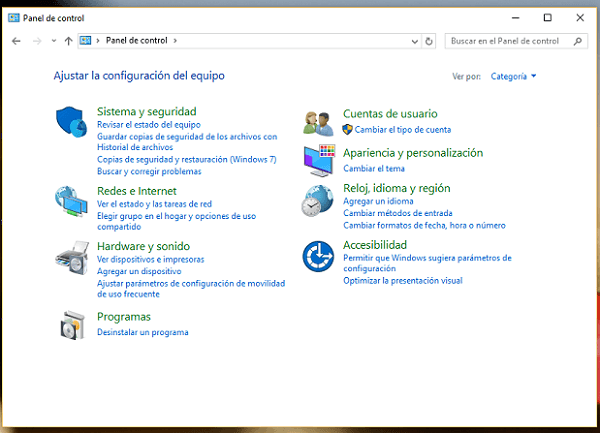Refresh the address bar location

point(429,41)
